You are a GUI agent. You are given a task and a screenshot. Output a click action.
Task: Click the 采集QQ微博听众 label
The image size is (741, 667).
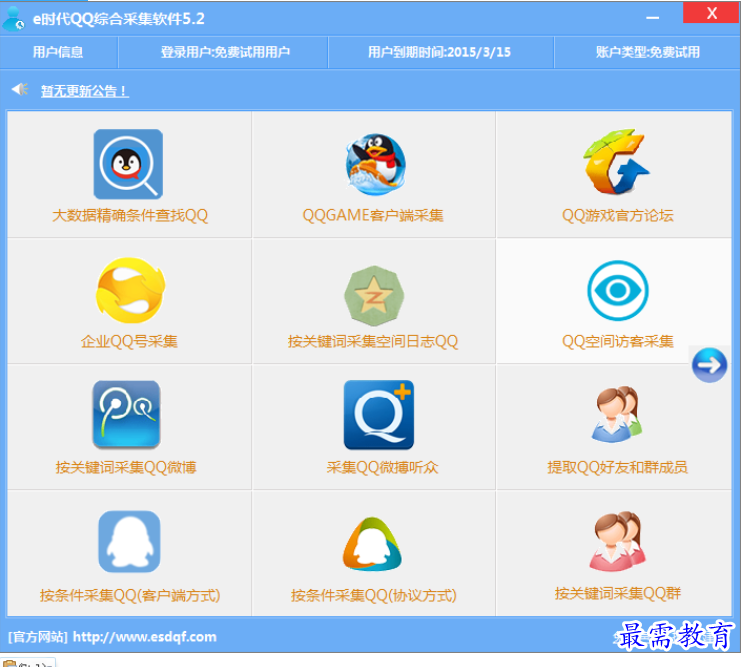pyautogui.click(x=382, y=468)
